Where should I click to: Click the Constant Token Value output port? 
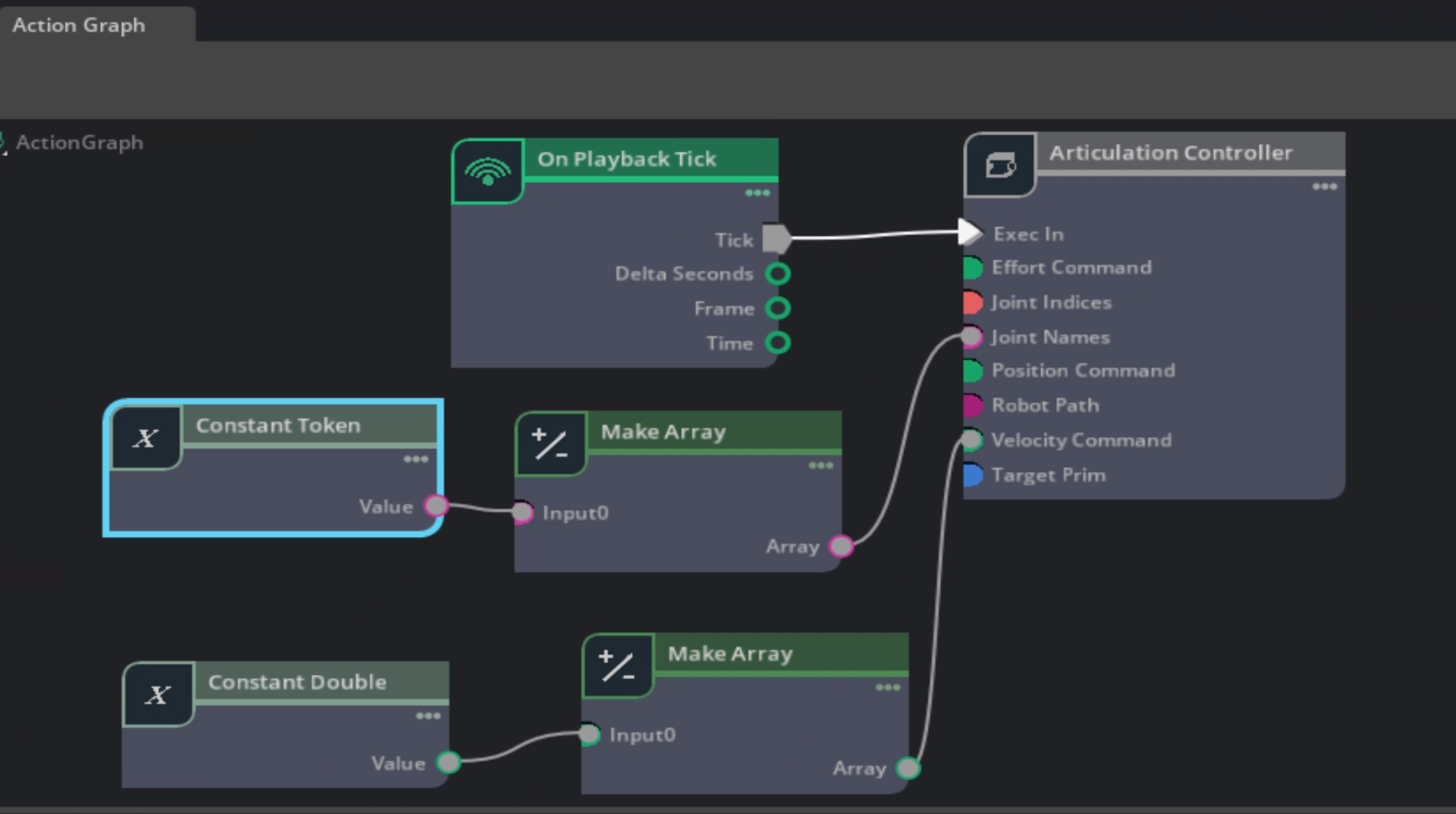click(436, 506)
